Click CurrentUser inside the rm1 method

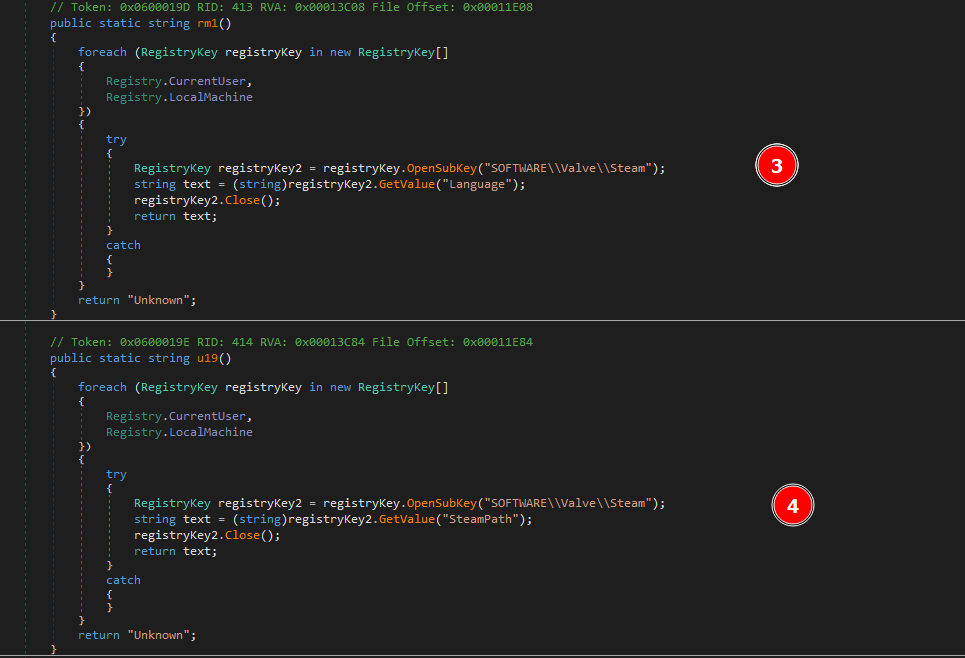(x=208, y=81)
